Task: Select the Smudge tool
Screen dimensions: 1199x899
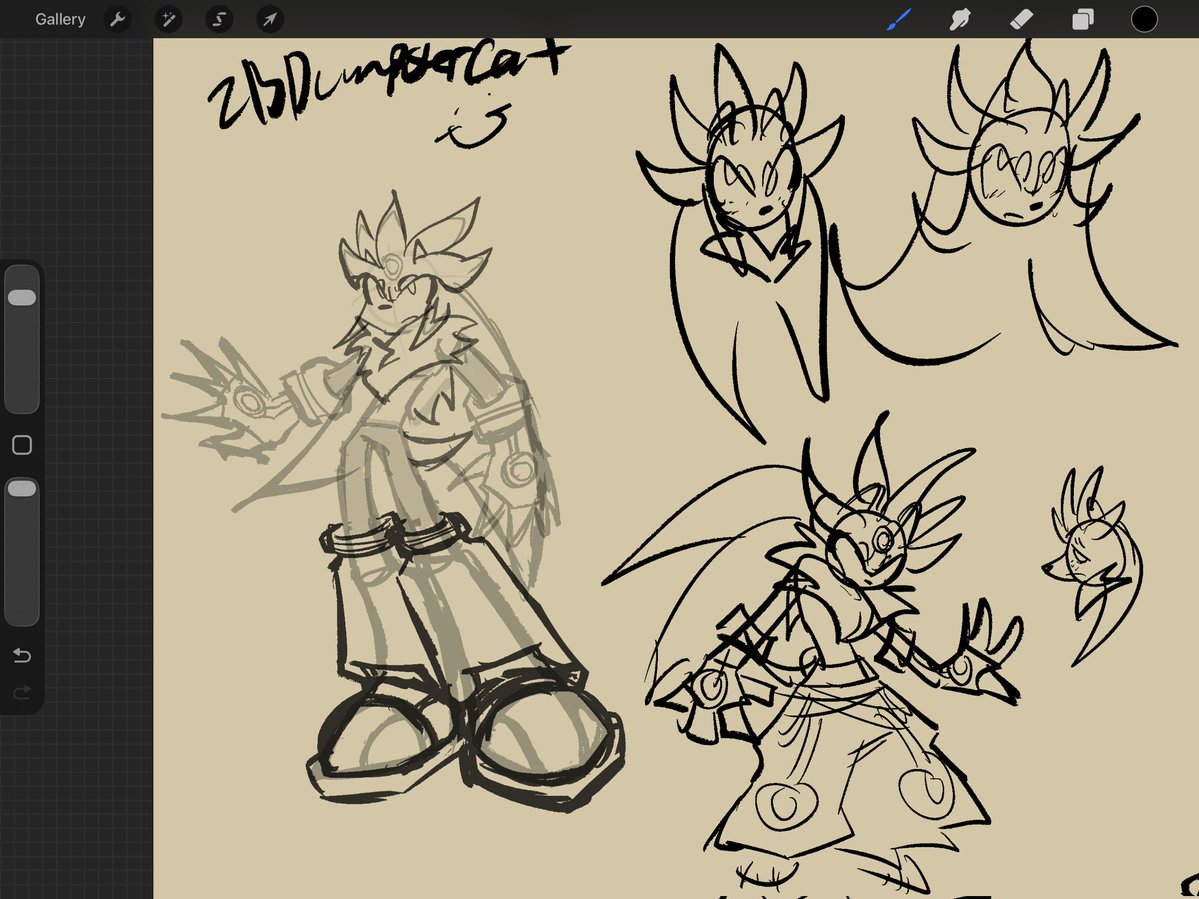Action: tap(960, 19)
